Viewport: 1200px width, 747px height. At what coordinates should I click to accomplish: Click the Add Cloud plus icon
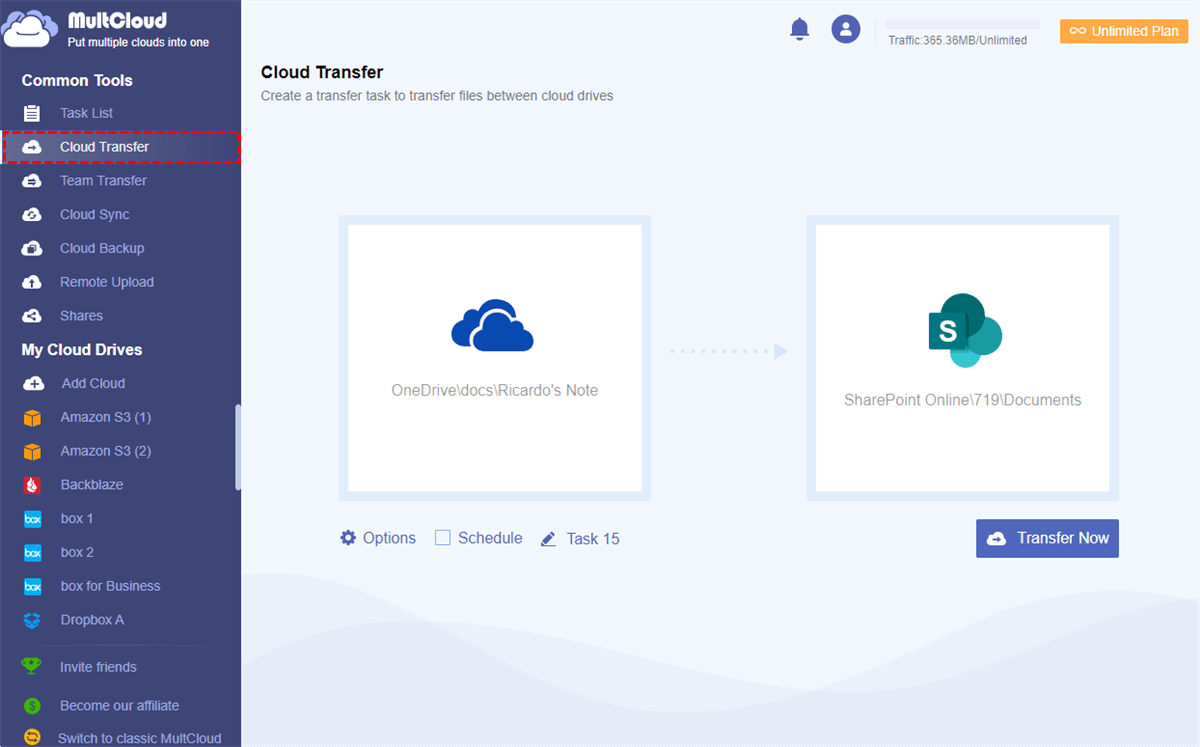pos(33,384)
